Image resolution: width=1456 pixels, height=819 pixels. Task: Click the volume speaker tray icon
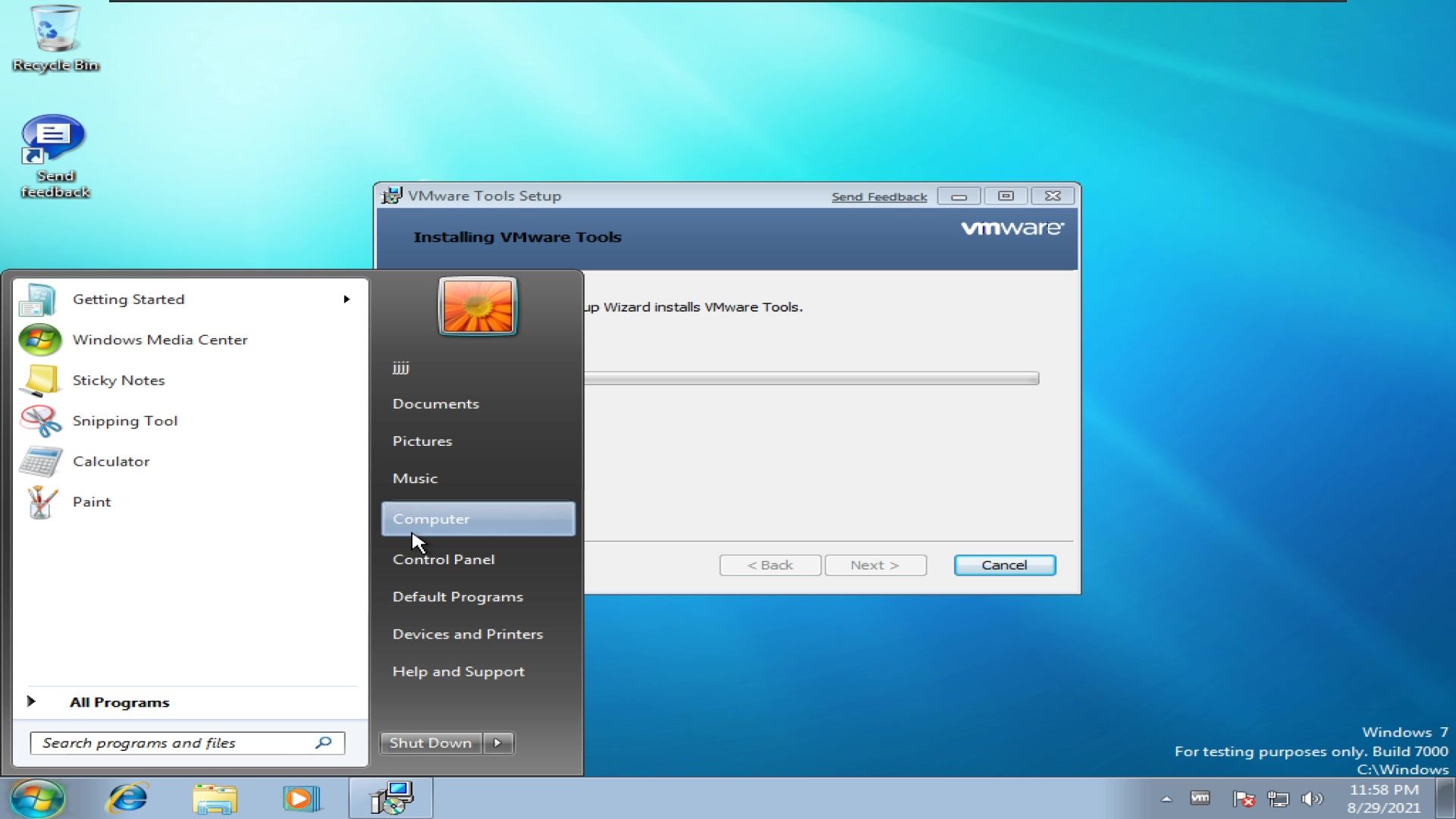click(1312, 799)
